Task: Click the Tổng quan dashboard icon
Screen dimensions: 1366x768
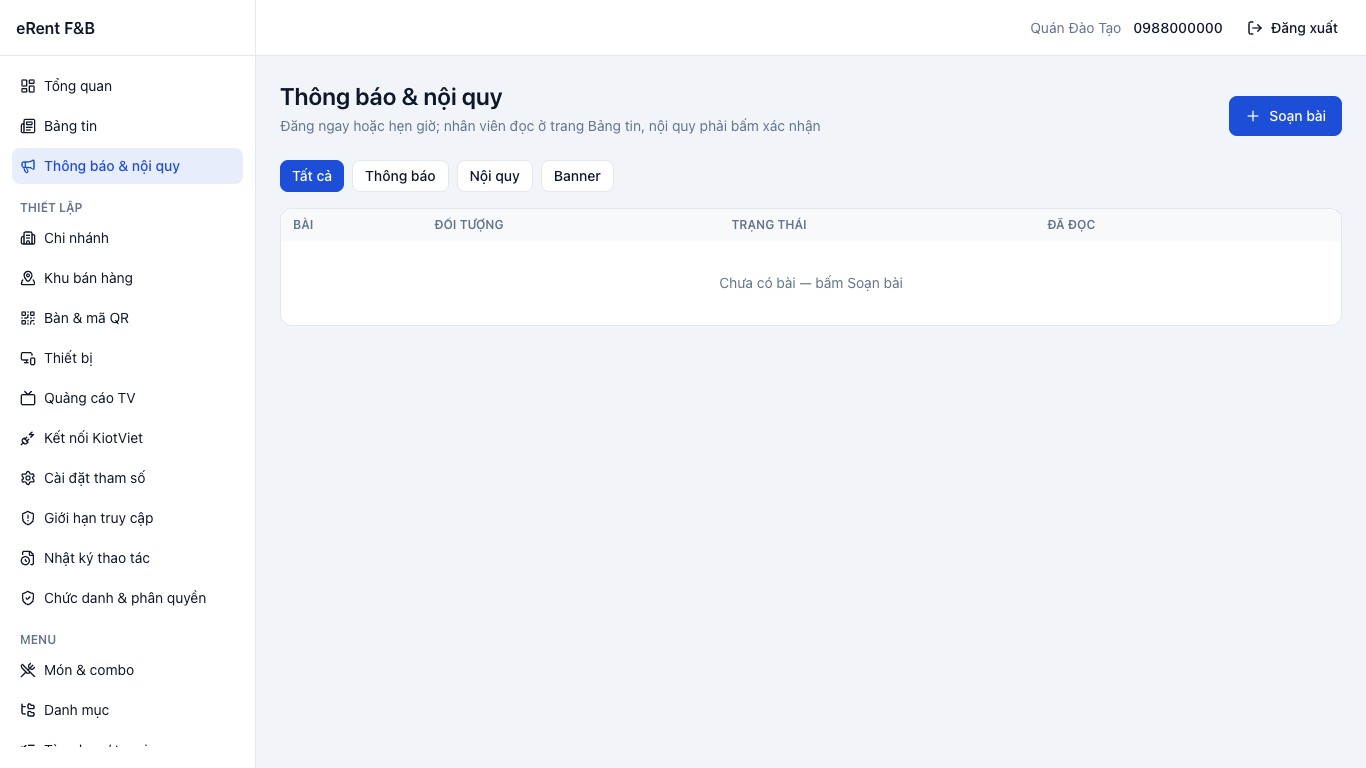Action: coord(28,86)
